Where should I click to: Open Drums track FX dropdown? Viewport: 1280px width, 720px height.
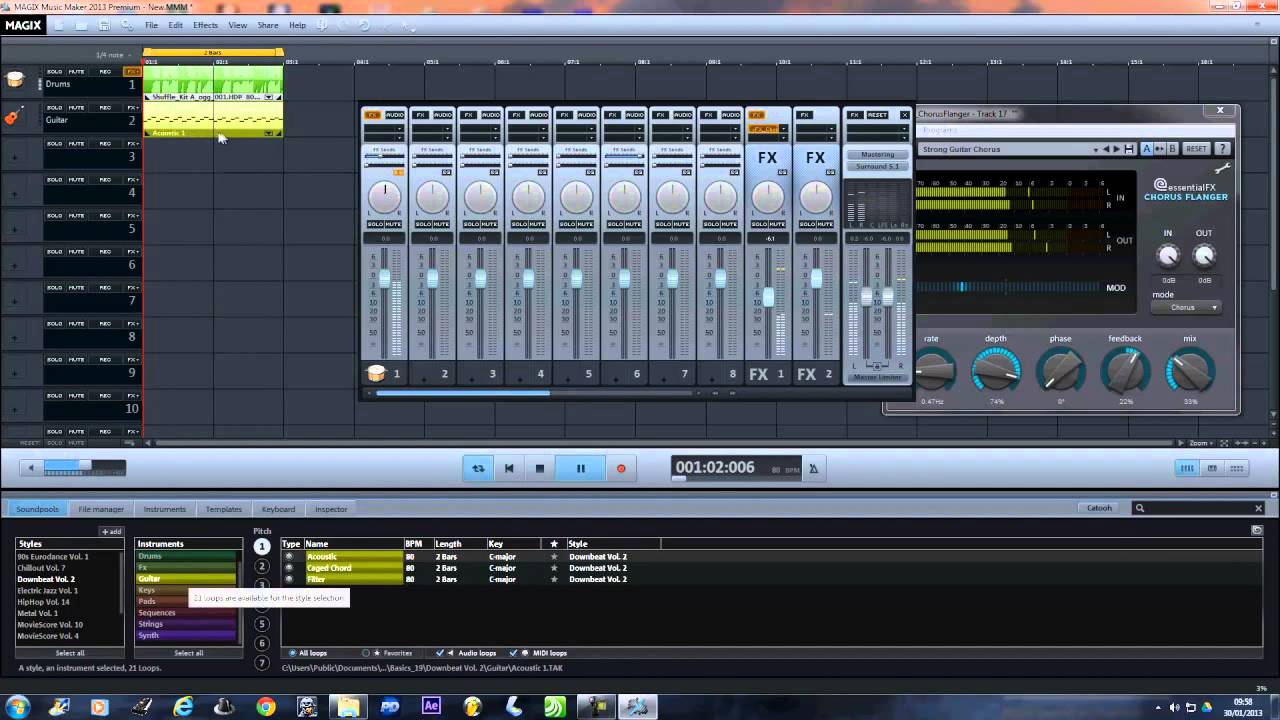132,72
